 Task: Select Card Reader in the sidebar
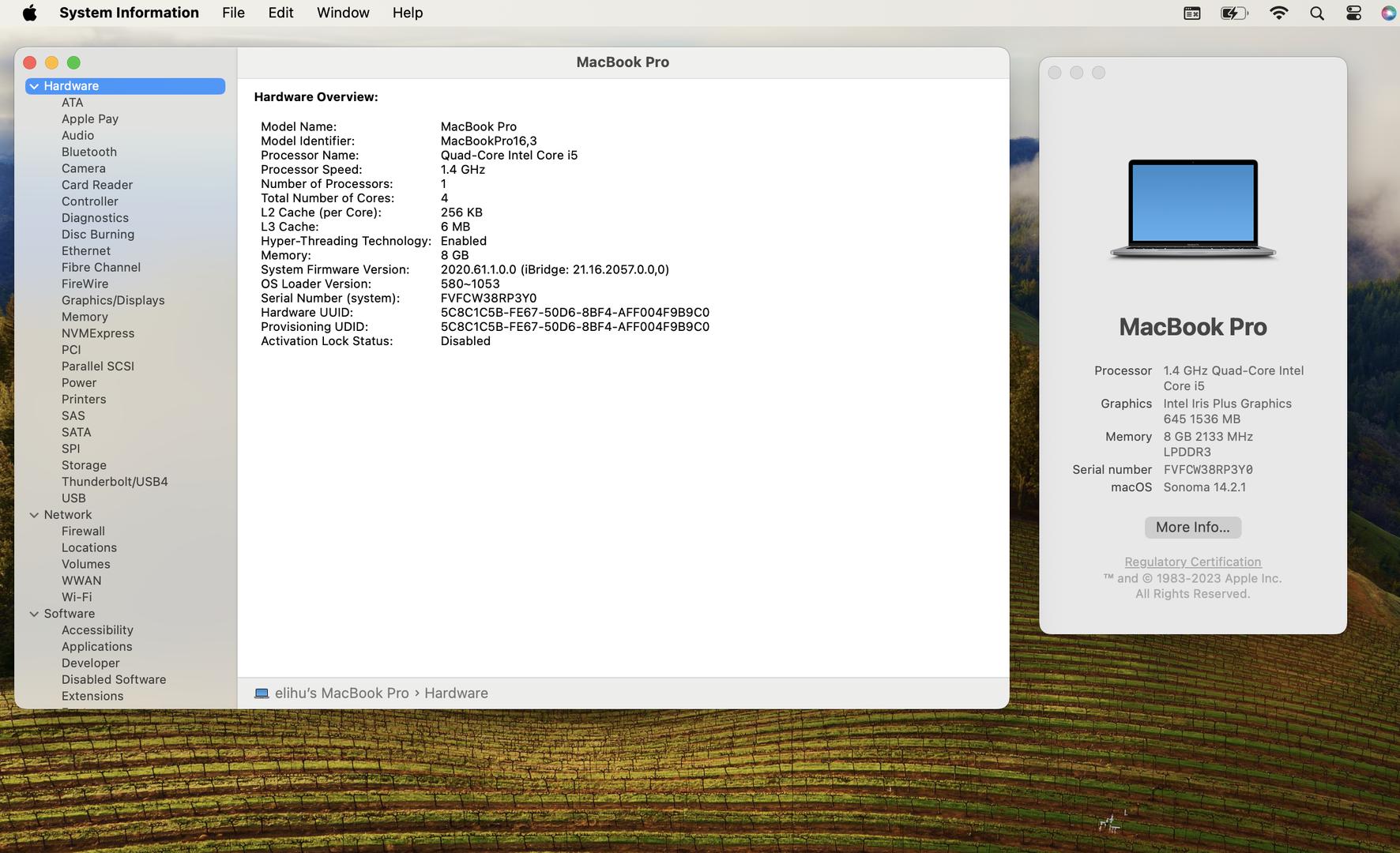point(97,185)
